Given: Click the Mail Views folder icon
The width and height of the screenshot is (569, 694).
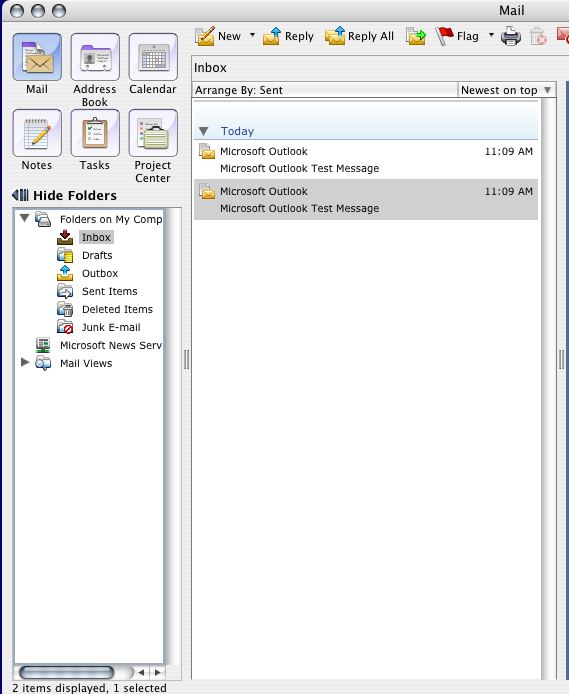Looking at the screenshot, I should (x=43, y=363).
